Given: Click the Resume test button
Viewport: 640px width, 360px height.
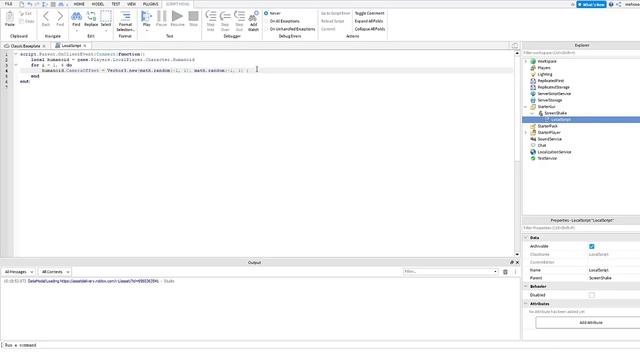Looking at the screenshot, I should tap(177, 18).
